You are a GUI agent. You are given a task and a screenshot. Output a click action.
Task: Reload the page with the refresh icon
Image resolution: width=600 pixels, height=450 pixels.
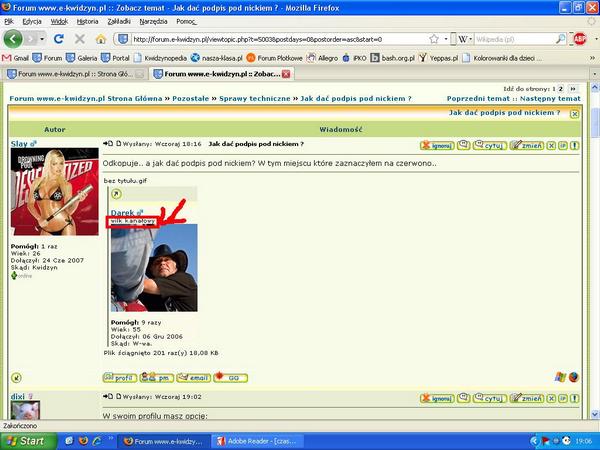57,39
